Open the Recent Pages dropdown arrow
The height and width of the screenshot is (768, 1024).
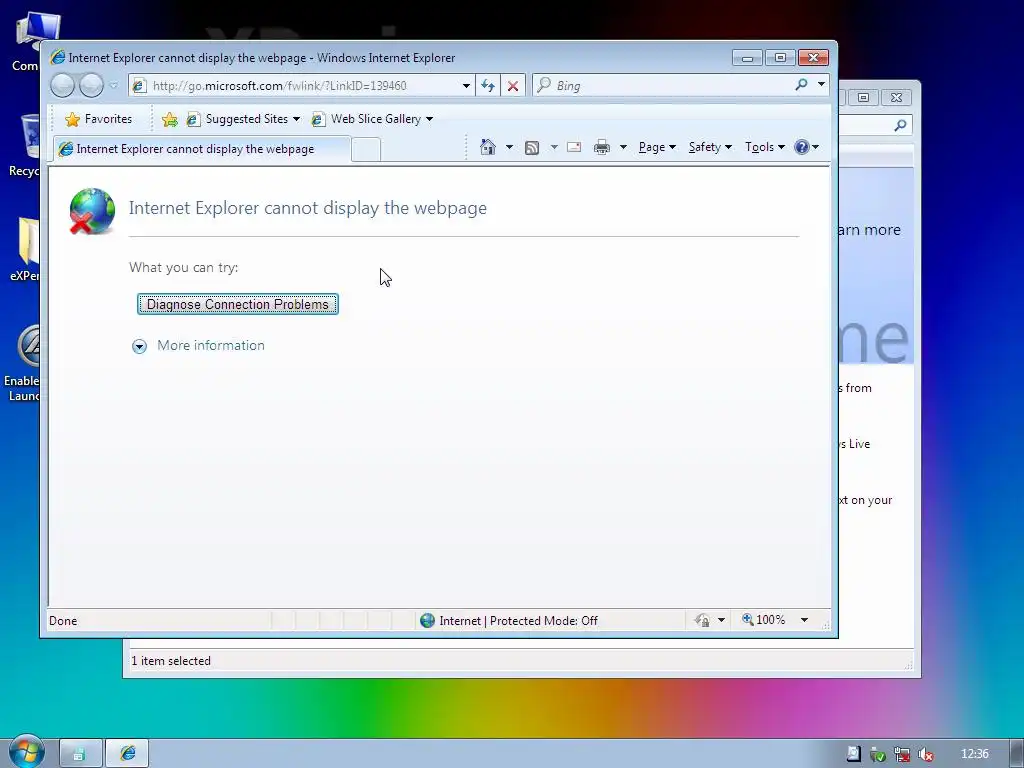coord(114,86)
